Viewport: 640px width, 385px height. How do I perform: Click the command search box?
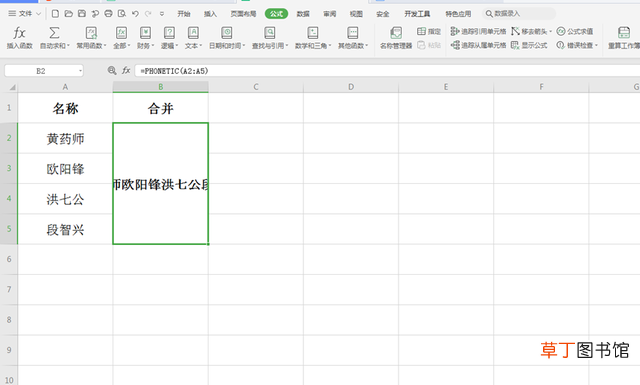[519, 14]
